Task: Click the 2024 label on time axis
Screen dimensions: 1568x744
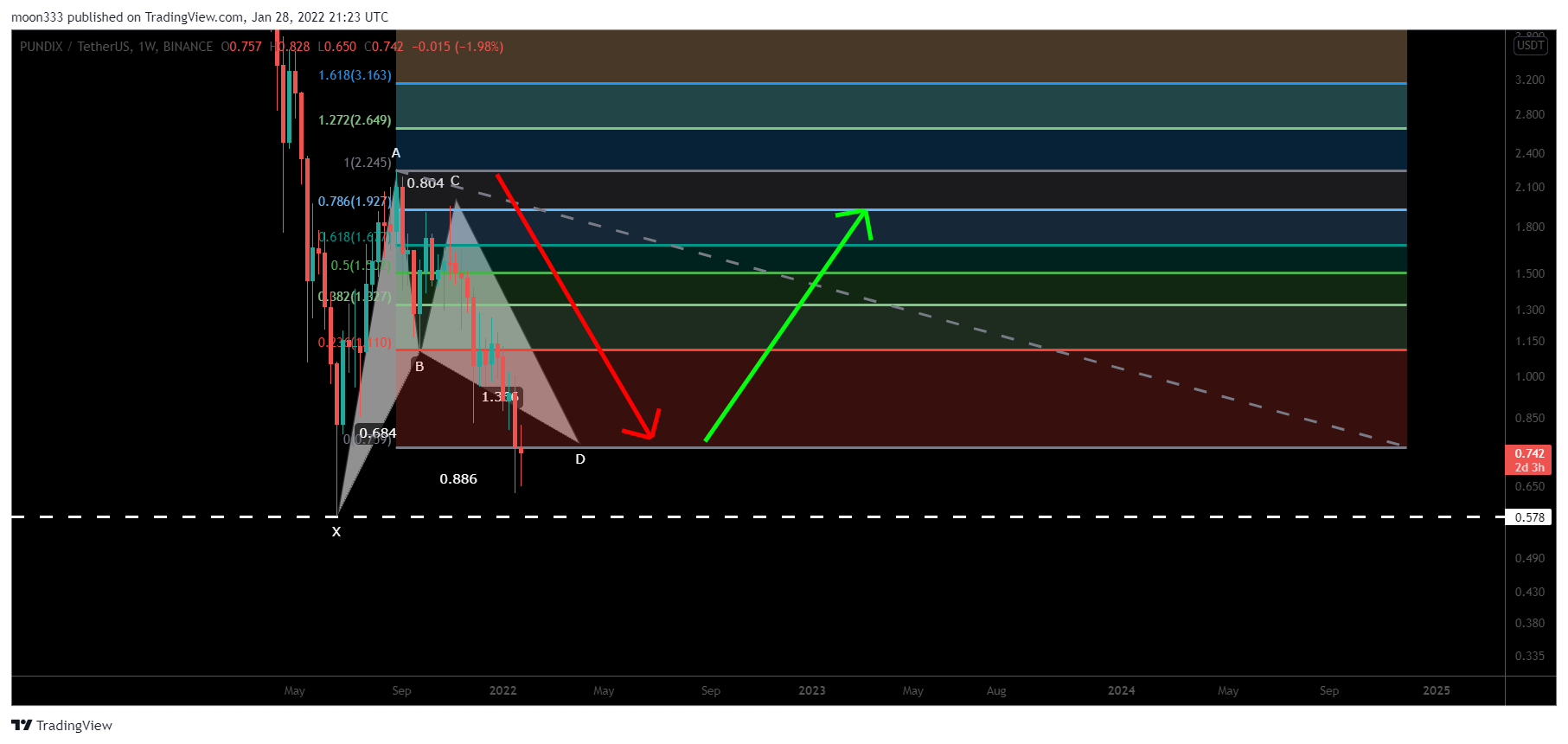Action: point(1121,690)
